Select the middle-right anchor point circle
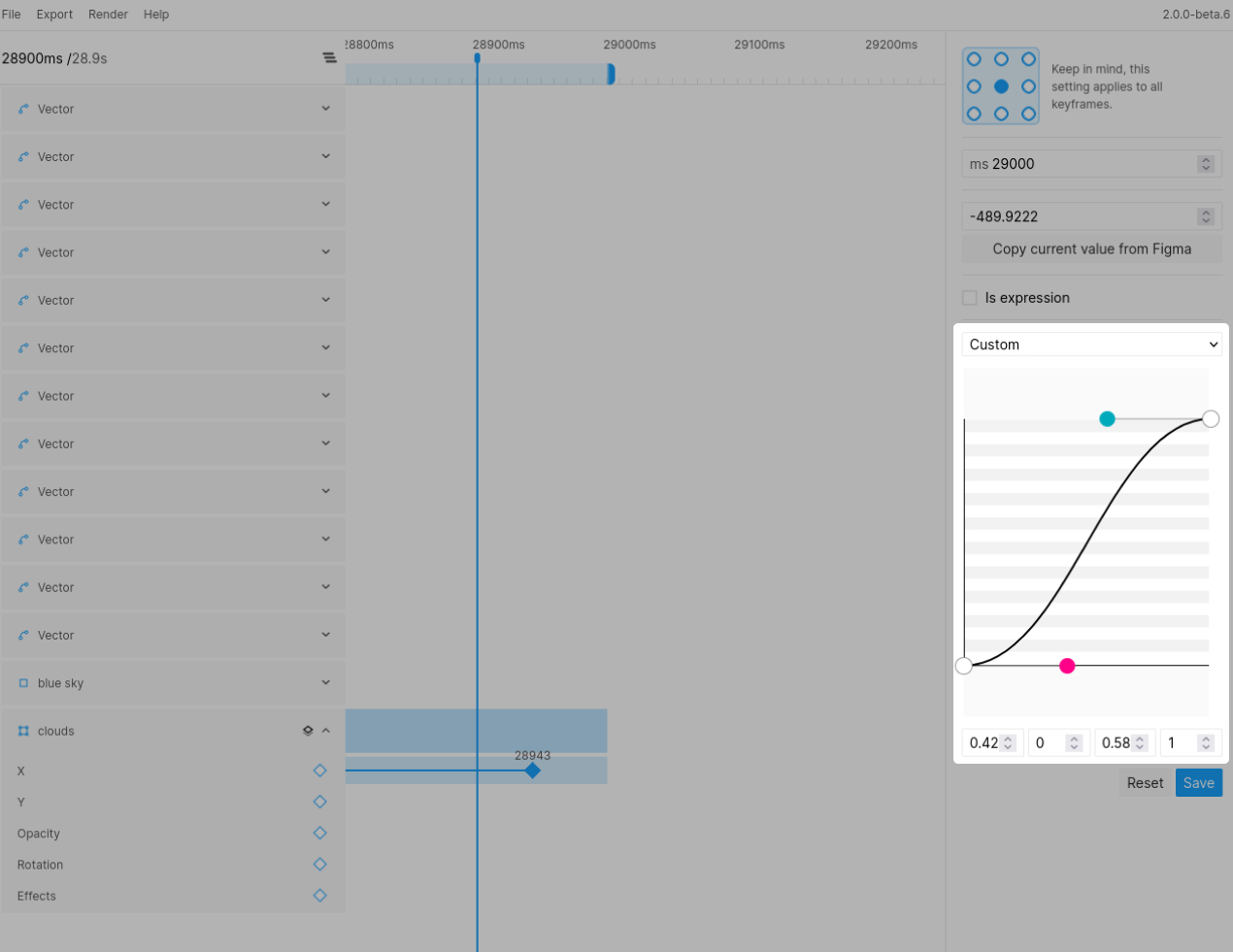Screen dimensions: 1233x952 (1028, 86)
